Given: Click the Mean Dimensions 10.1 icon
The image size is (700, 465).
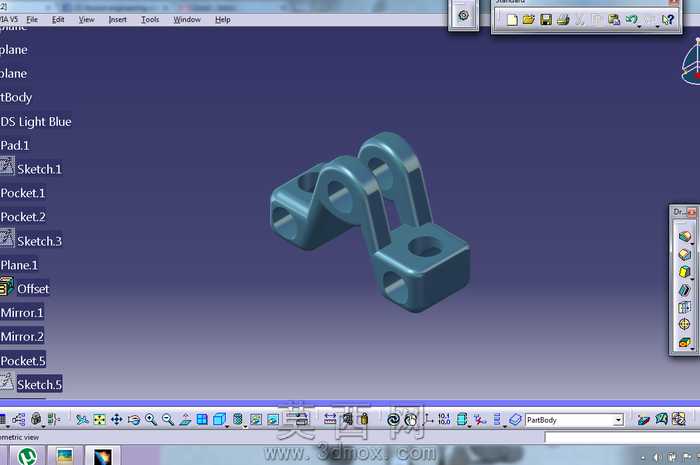Looking at the screenshot, I should click(444, 419).
